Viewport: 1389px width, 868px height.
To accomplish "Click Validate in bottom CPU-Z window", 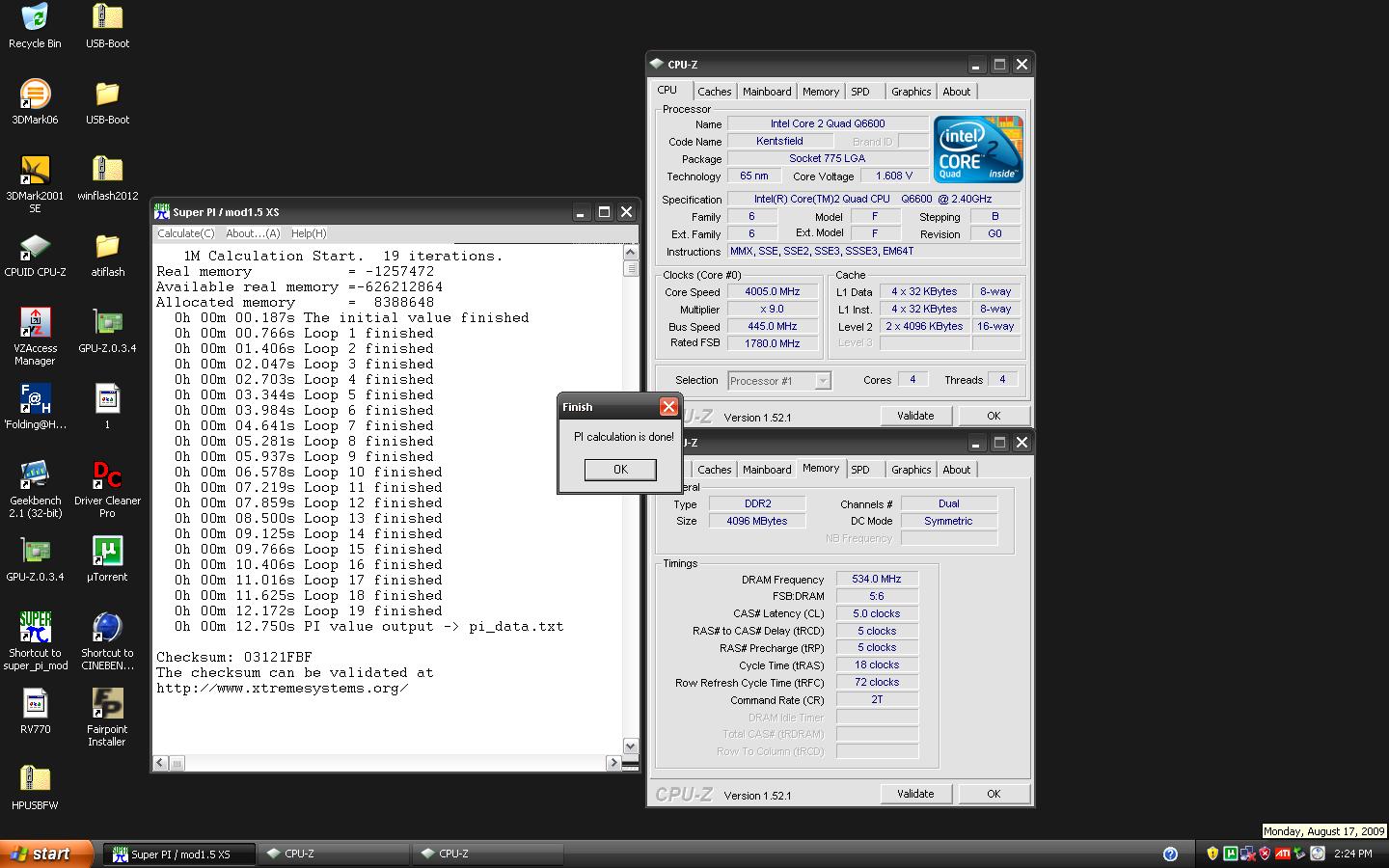I will [x=915, y=794].
